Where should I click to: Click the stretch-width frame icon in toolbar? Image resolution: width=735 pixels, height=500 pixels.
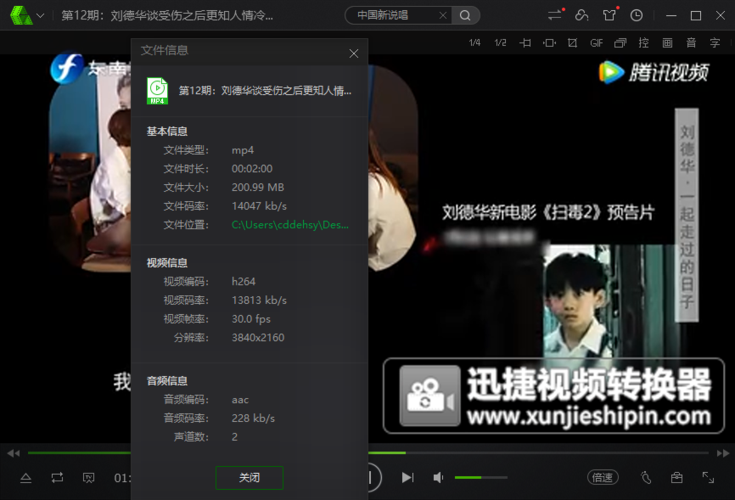tap(549, 43)
